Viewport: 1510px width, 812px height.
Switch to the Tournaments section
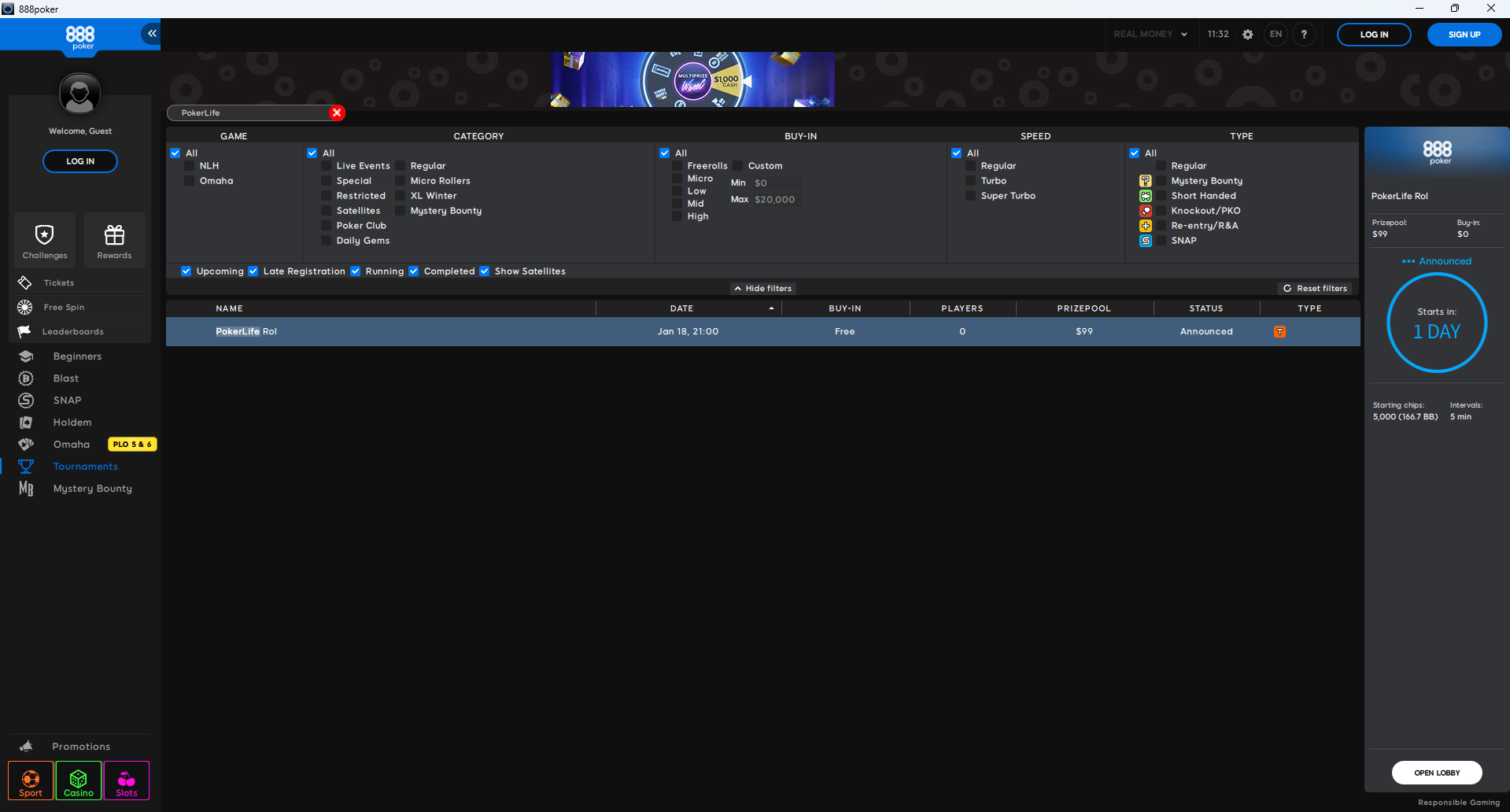[x=84, y=466]
